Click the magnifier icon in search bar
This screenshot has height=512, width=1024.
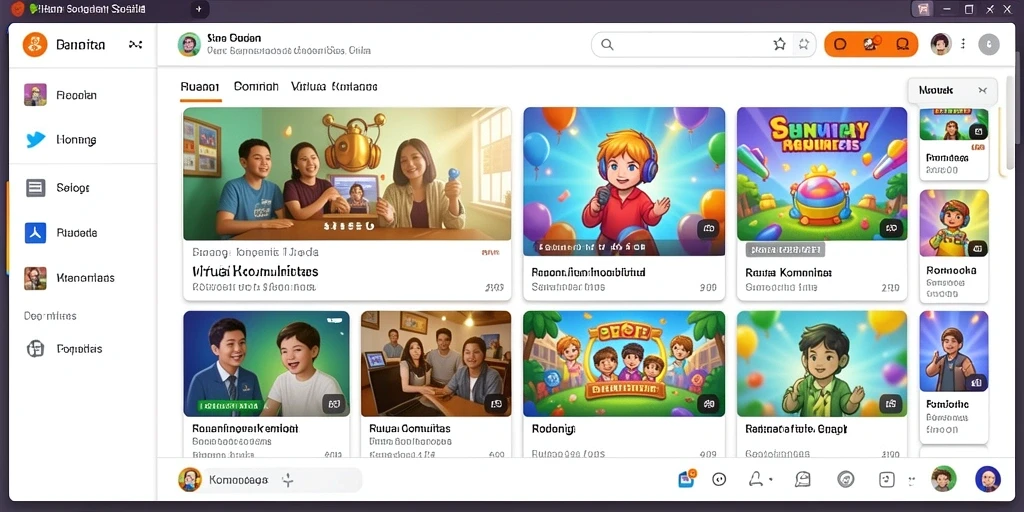tap(607, 44)
